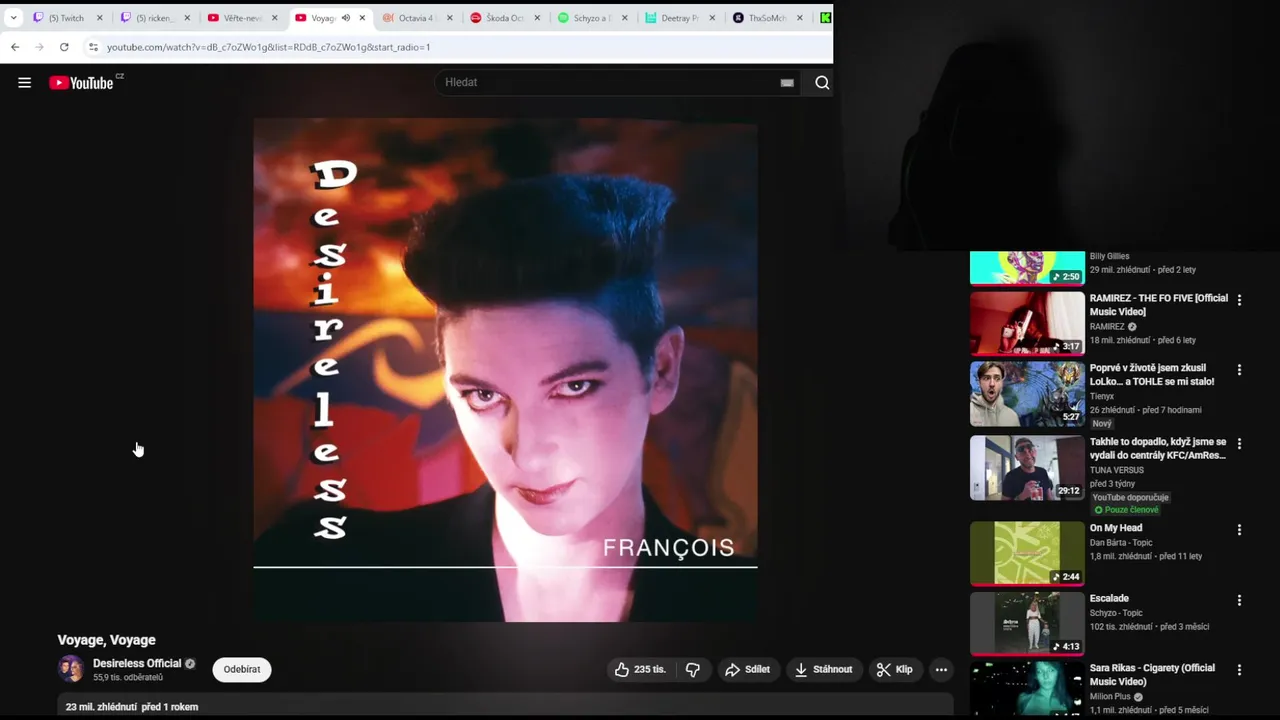This screenshot has width=1280, height=720.
Task: Open the On My Head thumbnail
Action: [x=1027, y=553]
